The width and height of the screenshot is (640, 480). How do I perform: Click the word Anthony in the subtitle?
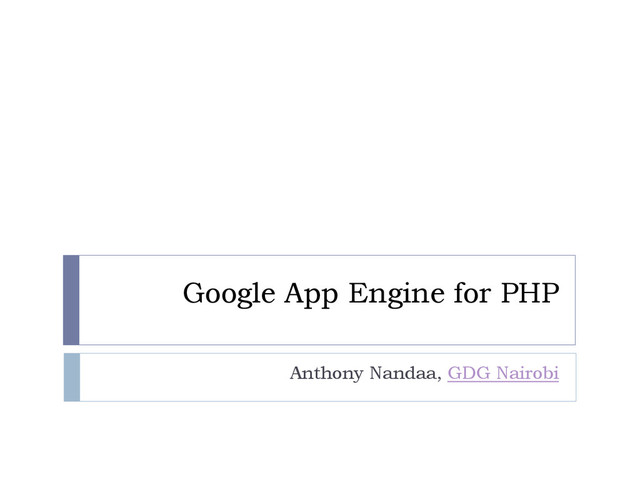tap(327, 373)
